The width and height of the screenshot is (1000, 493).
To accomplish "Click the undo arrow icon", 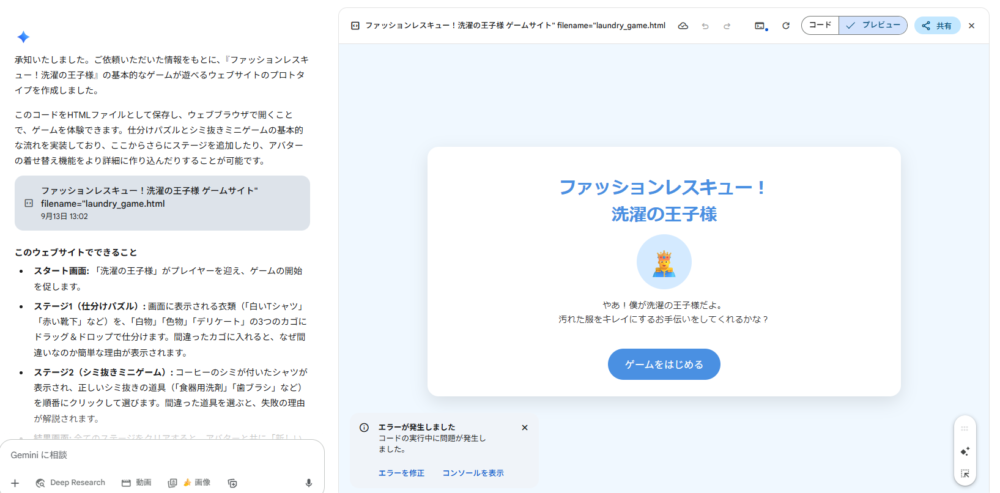I will coord(705,25).
